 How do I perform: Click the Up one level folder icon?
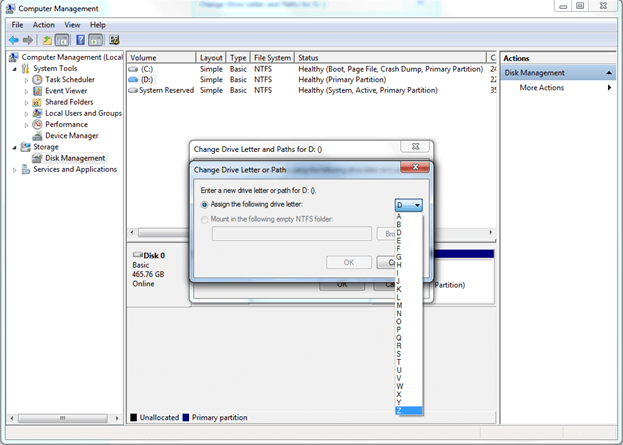point(47,40)
